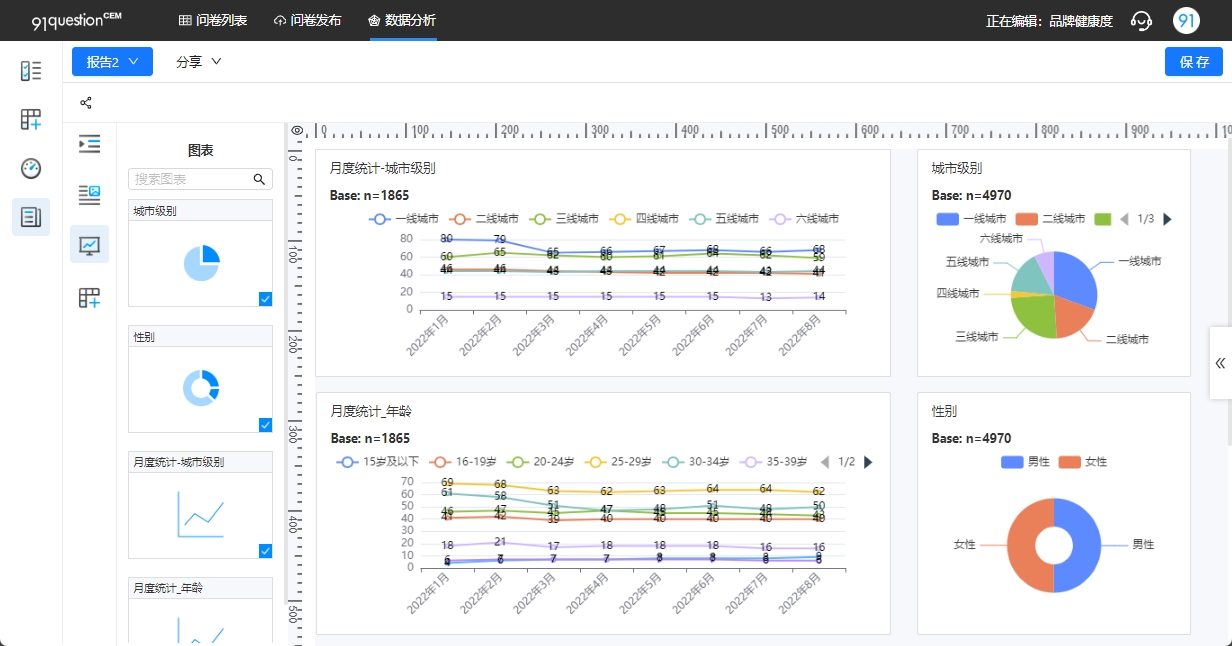1232x646 pixels.
Task: Open the image and text layout icon
Action: click(89, 195)
